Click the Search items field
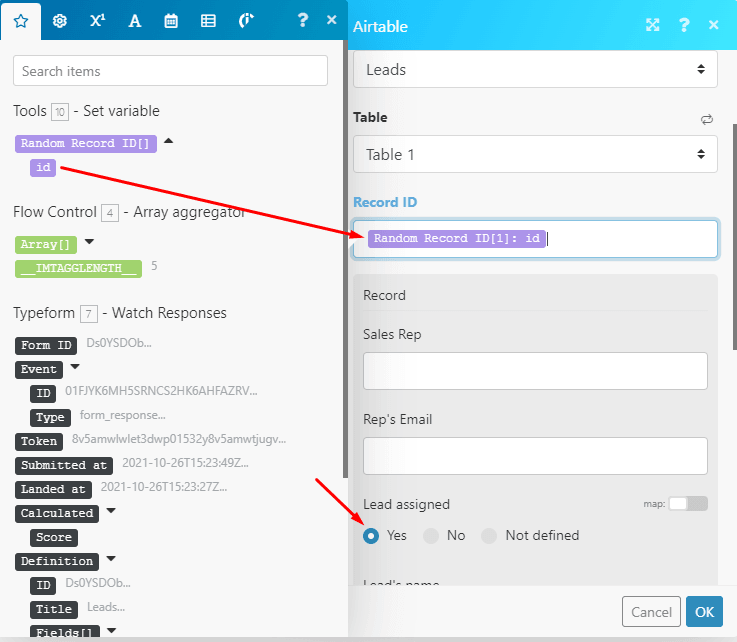This screenshot has width=737, height=642. pos(170,71)
